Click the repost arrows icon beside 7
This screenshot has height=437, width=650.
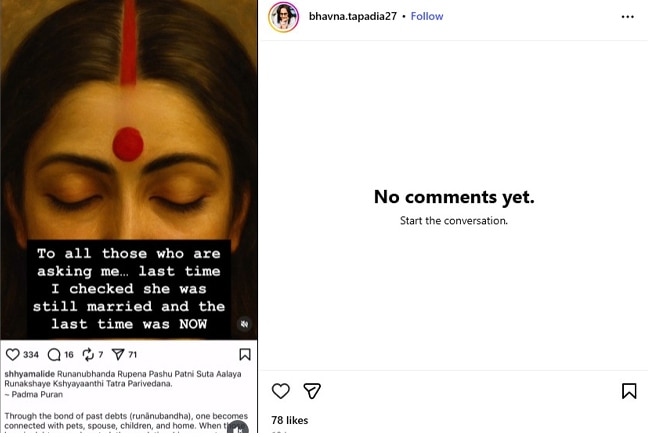coord(88,355)
